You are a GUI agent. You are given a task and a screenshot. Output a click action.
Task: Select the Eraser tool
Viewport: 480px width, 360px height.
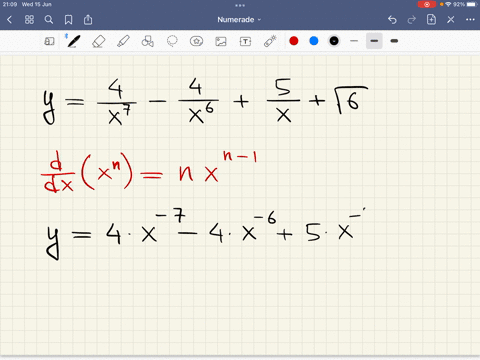[99, 41]
